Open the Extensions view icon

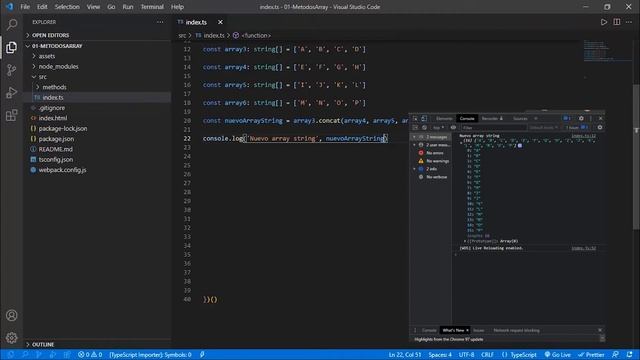click(x=11, y=116)
